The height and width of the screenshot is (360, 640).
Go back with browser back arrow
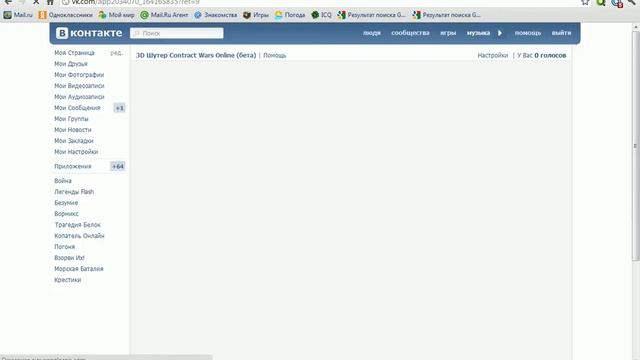[x=8, y=2]
